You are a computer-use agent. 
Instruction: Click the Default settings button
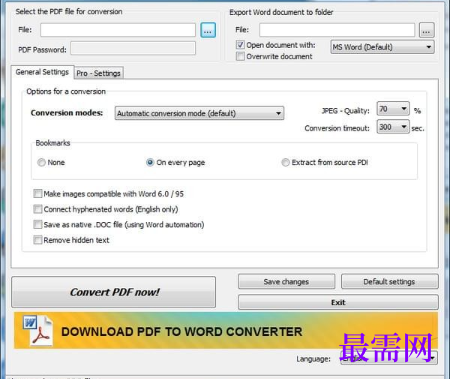[x=389, y=282]
